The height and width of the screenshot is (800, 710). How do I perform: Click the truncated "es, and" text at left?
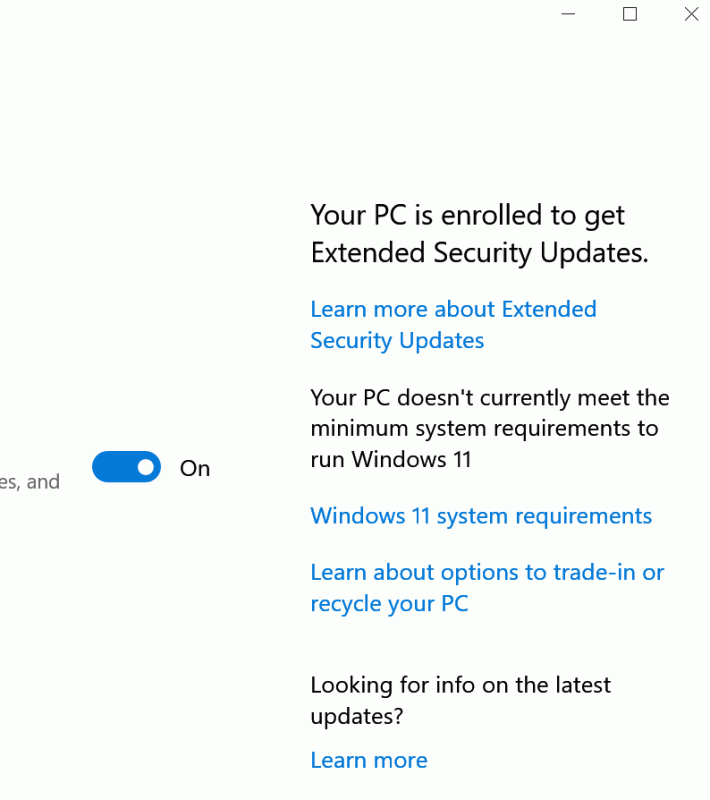pos(30,482)
